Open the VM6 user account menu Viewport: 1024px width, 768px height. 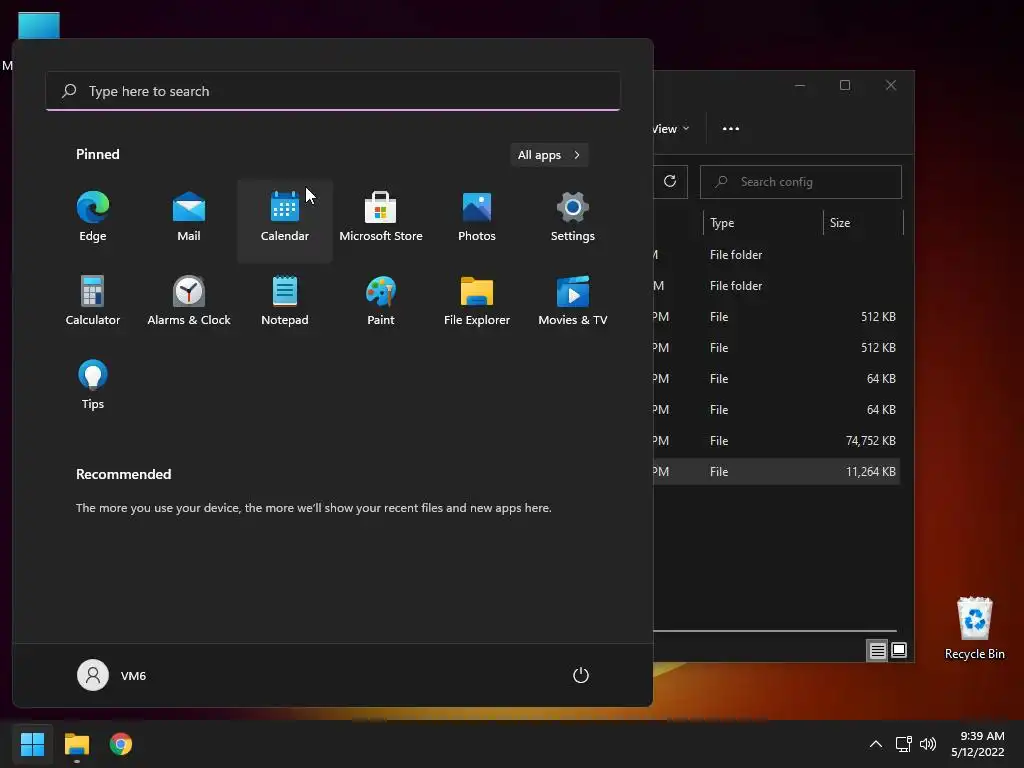[x=112, y=675]
